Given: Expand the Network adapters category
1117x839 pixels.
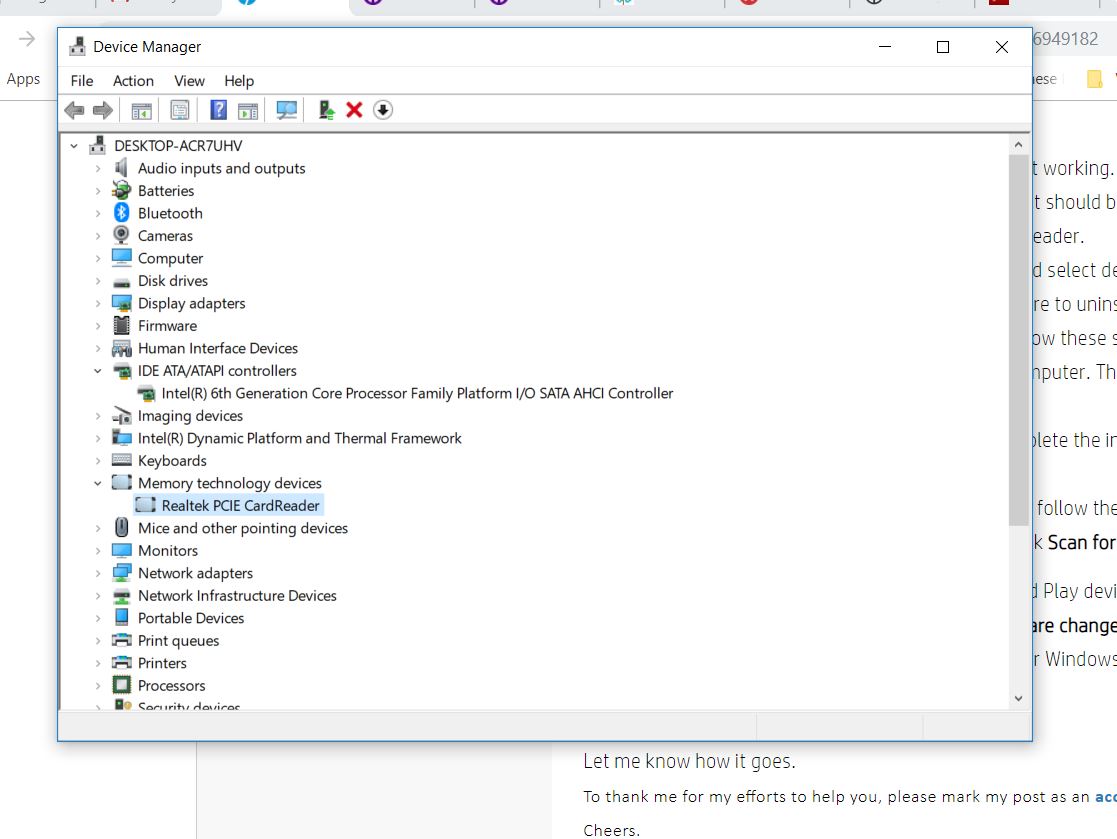Looking at the screenshot, I should 96,573.
